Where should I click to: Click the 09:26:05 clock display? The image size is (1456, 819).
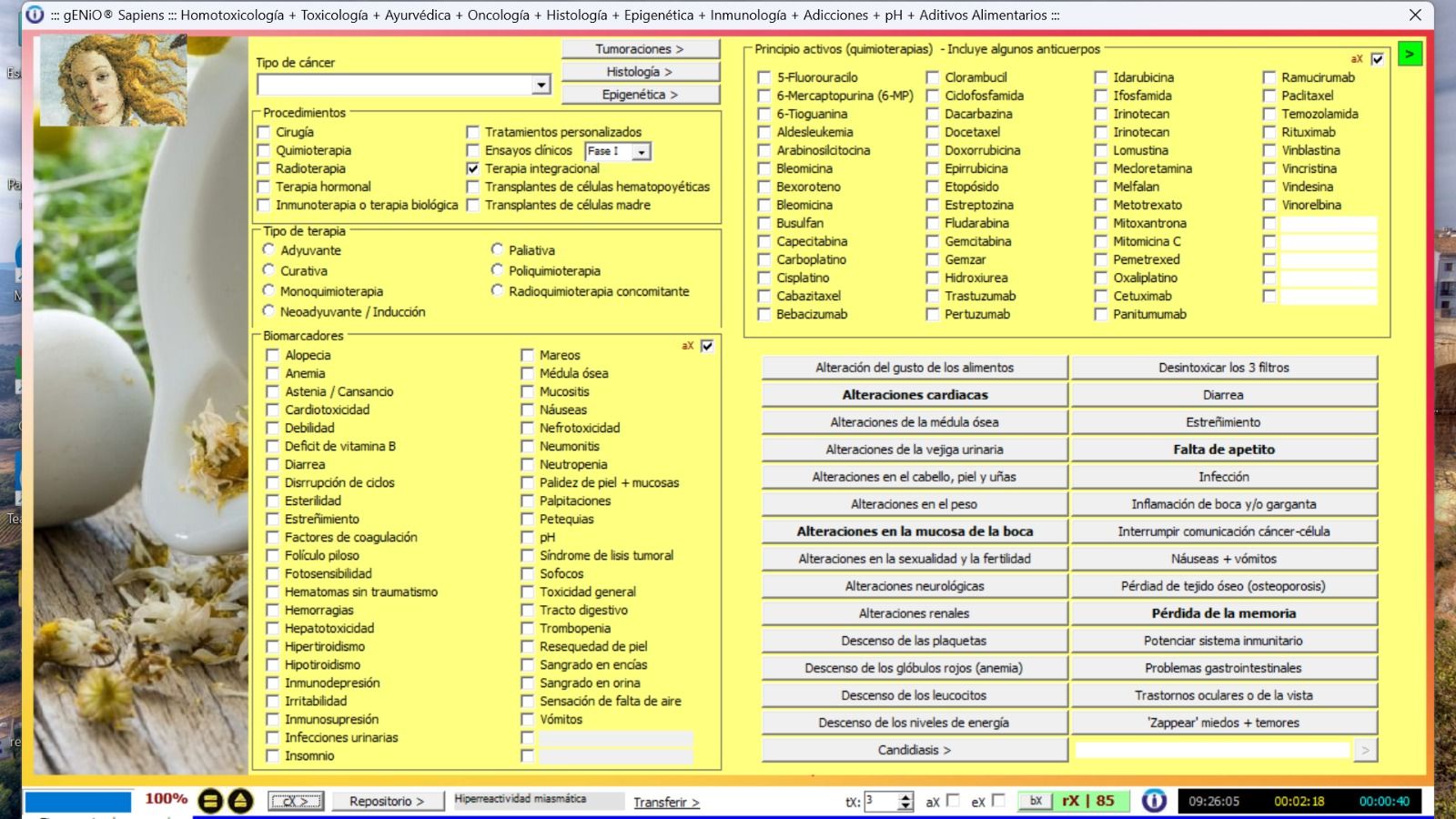[x=1214, y=802]
